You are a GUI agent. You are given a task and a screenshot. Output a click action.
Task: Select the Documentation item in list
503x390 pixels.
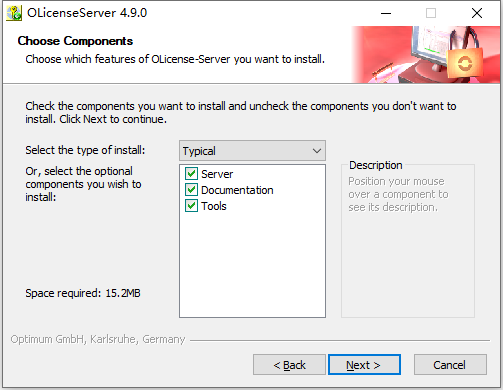[x=237, y=190]
